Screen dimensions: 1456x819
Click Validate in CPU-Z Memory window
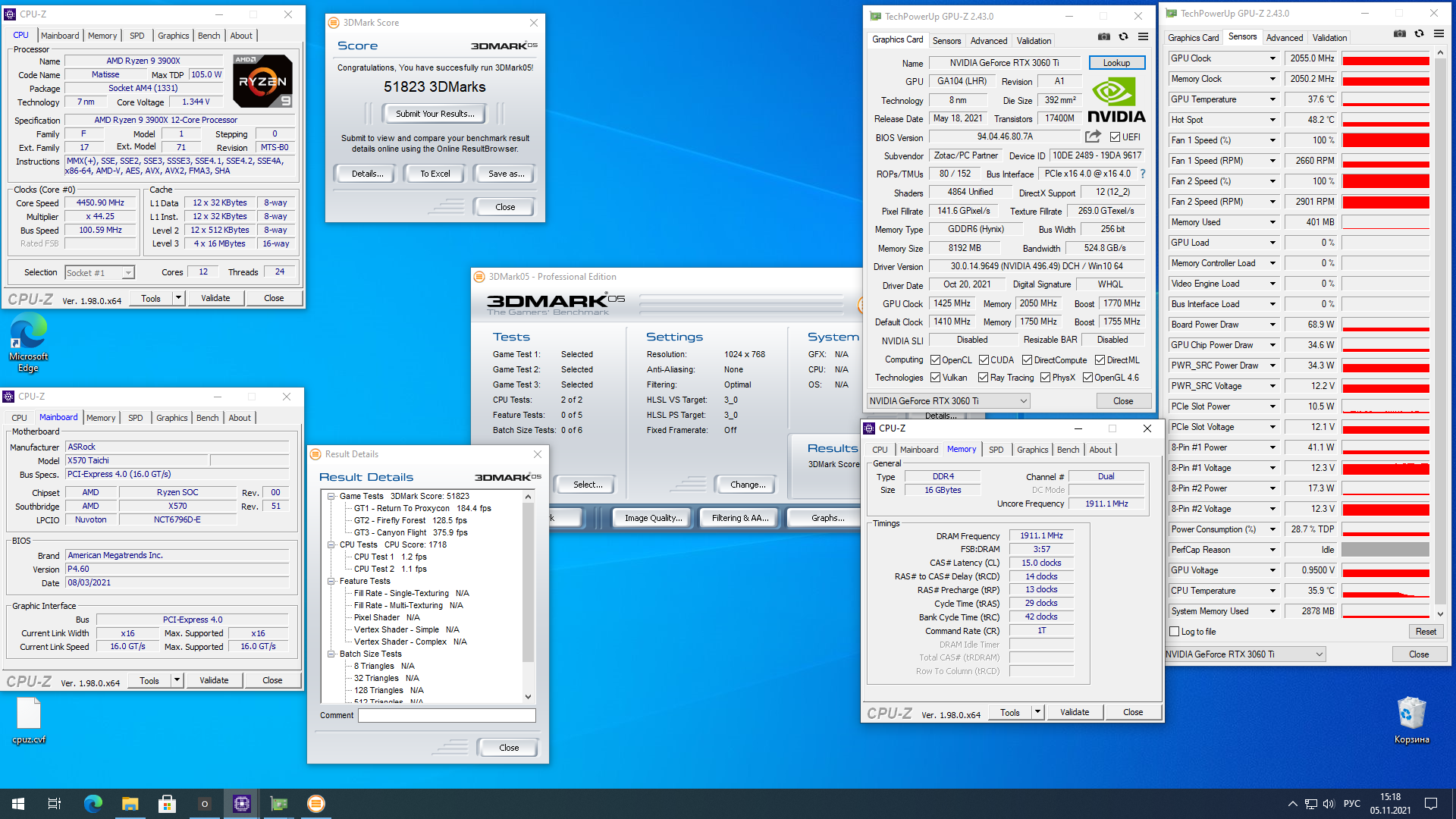pyautogui.click(x=1074, y=712)
